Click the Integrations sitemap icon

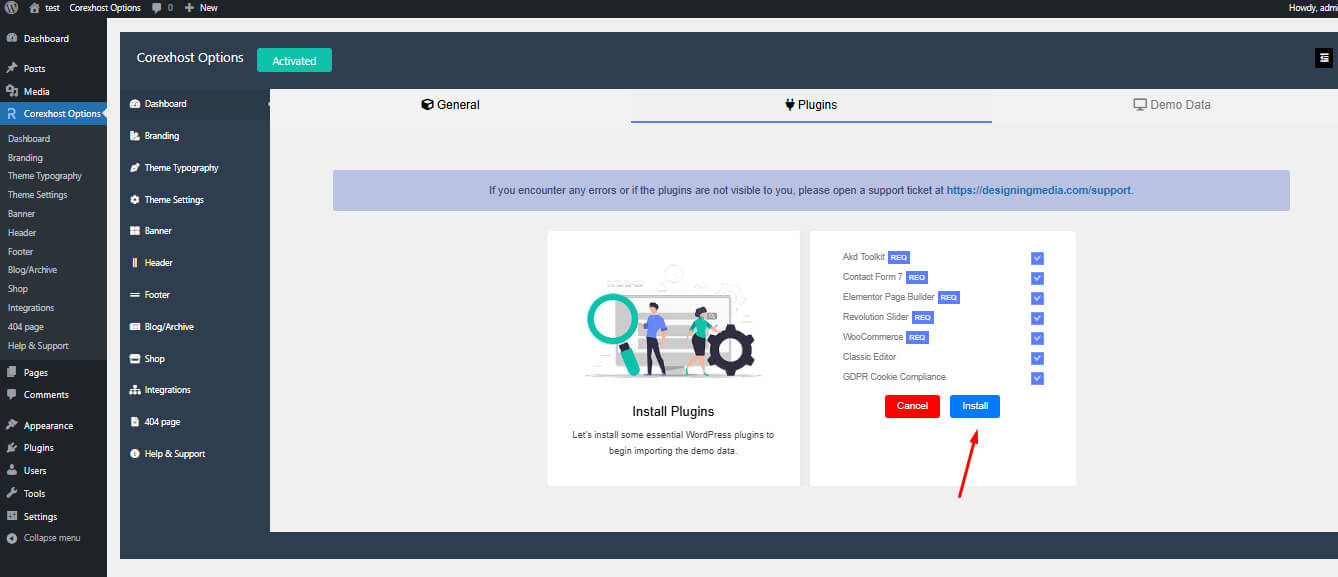135,390
